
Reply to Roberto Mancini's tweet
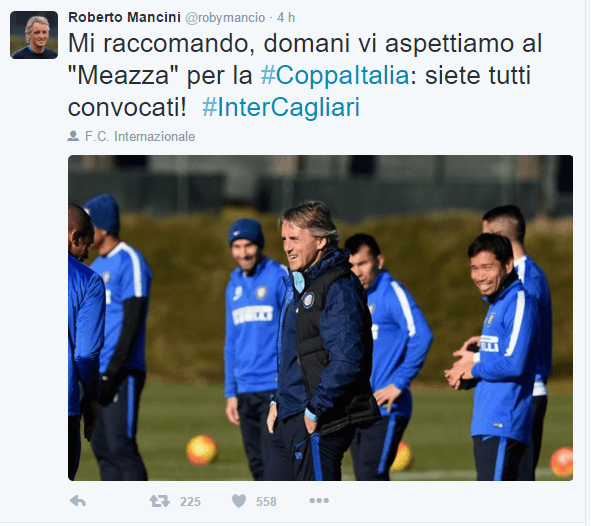pos(78,501)
